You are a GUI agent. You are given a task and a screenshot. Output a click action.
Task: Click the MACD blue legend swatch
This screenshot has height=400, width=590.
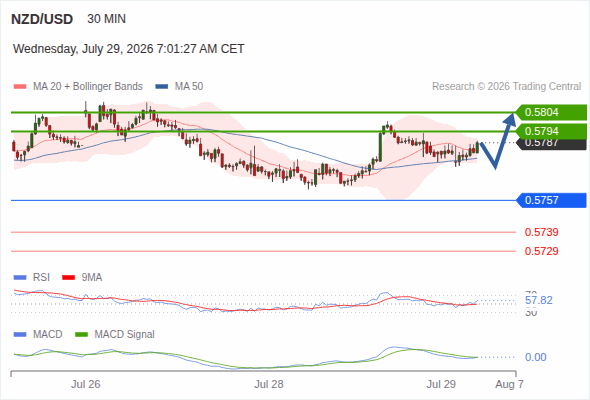coord(20,335)
